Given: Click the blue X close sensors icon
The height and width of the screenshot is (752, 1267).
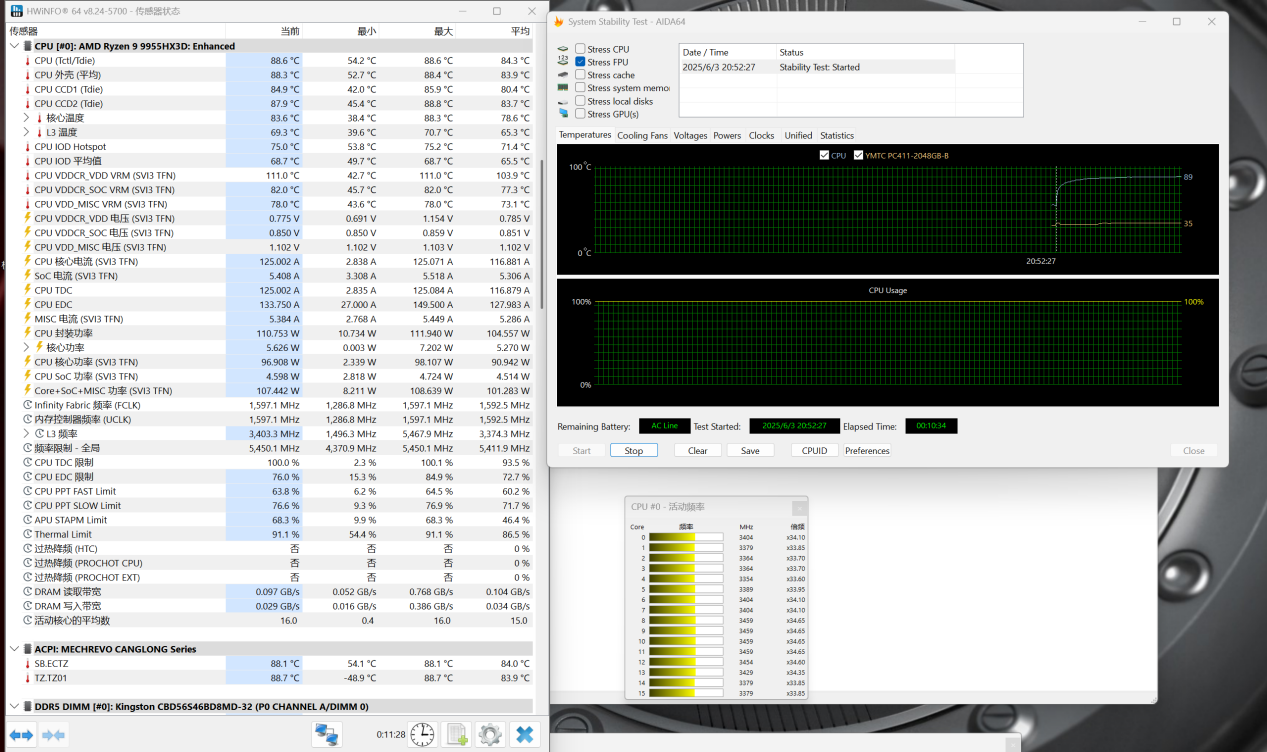Looking at the screenshot, I should click(x=523, y=734).
